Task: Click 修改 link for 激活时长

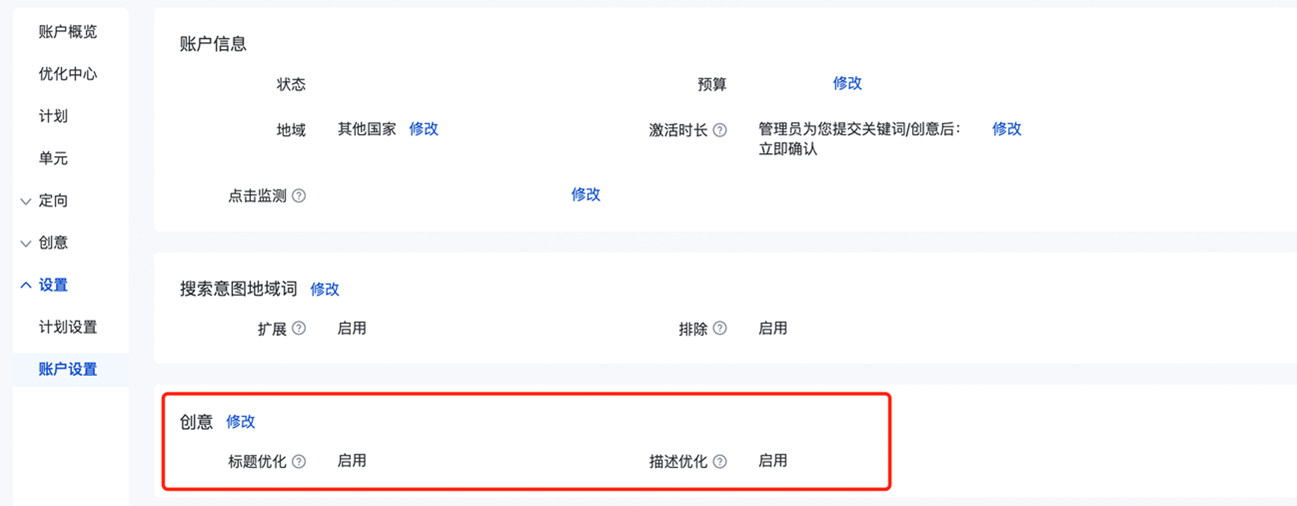Action: point(1007,128)
